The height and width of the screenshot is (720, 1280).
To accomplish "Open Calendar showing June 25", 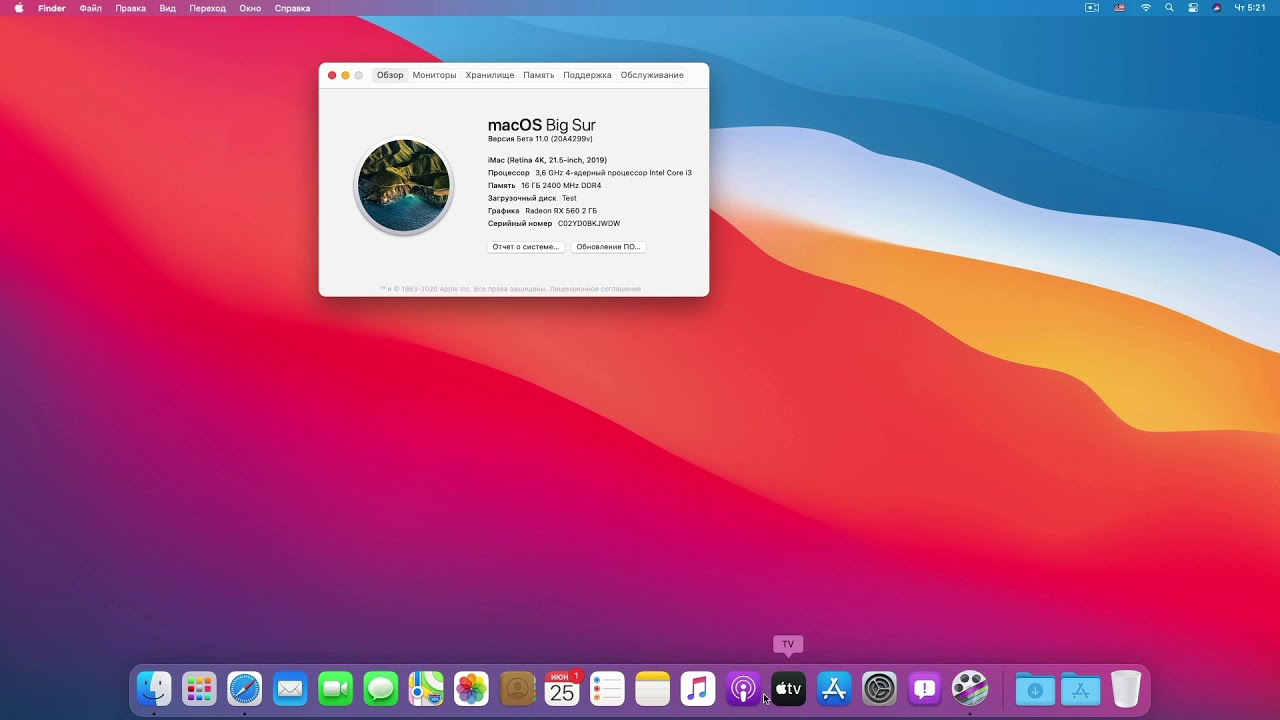I will pos(562,688).
